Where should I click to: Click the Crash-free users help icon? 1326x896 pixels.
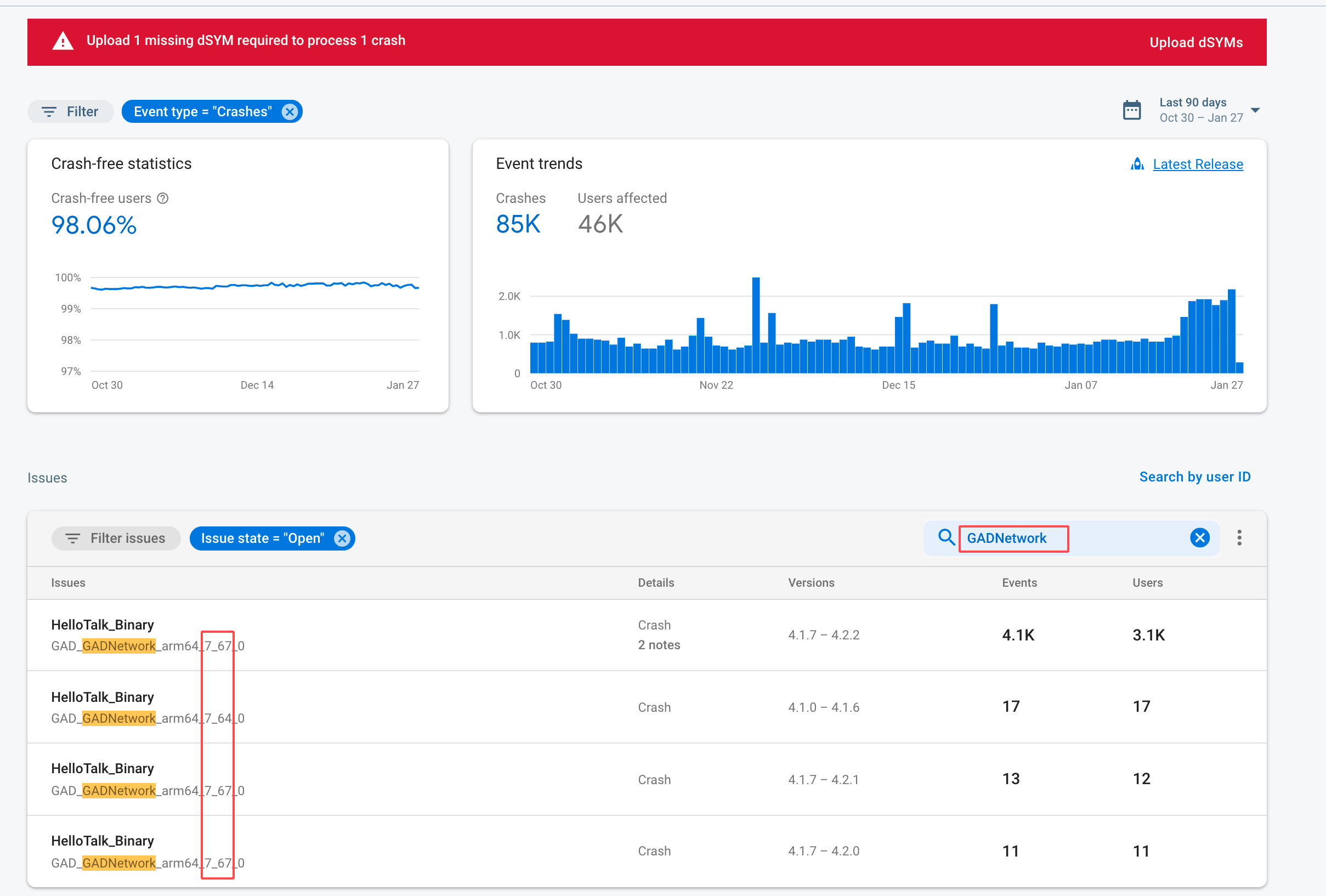[163, 199]
